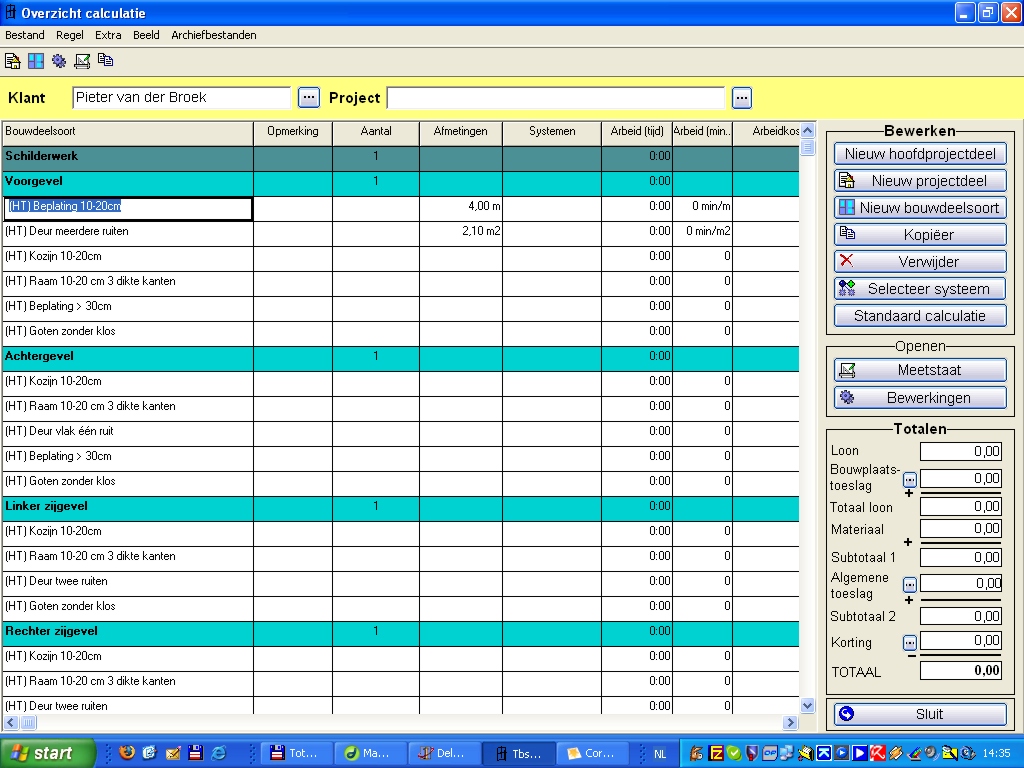Open the Regel menu
This screenshot has height=768, width=1024.
pos(70,35)
